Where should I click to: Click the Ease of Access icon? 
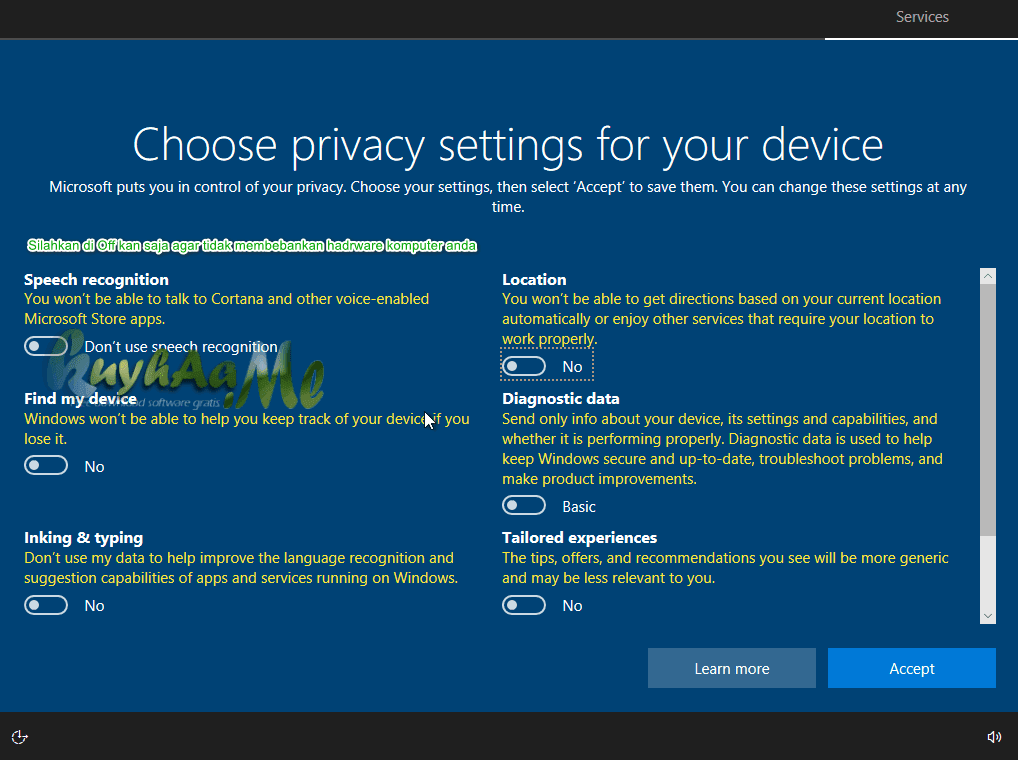(20, 737)
